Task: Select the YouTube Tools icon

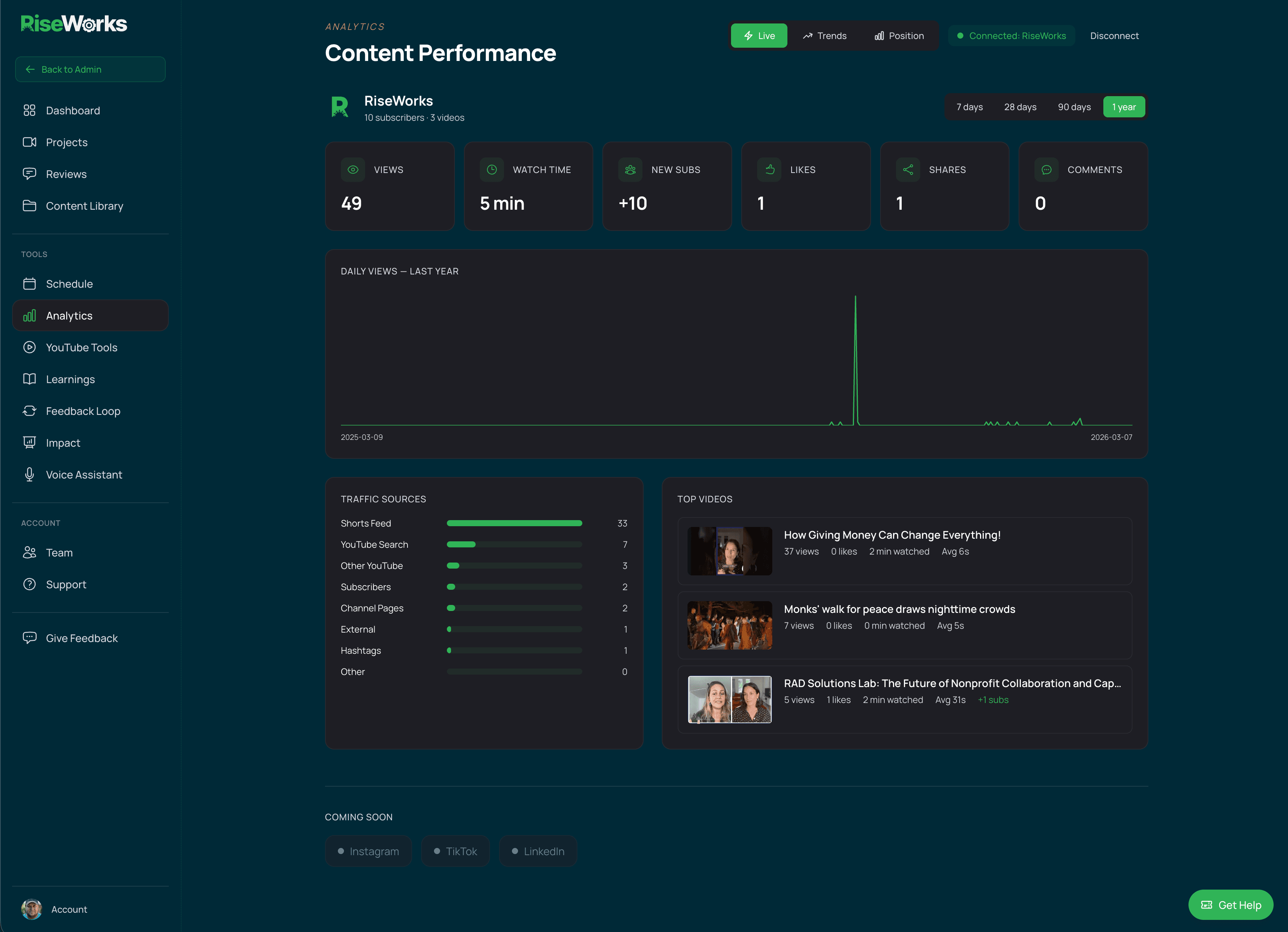Action: click(x=30, y=347)
